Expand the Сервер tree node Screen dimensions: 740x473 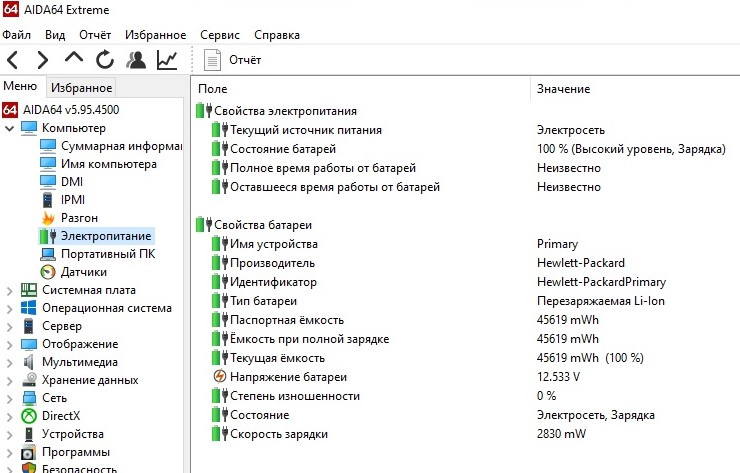point(9,326)
